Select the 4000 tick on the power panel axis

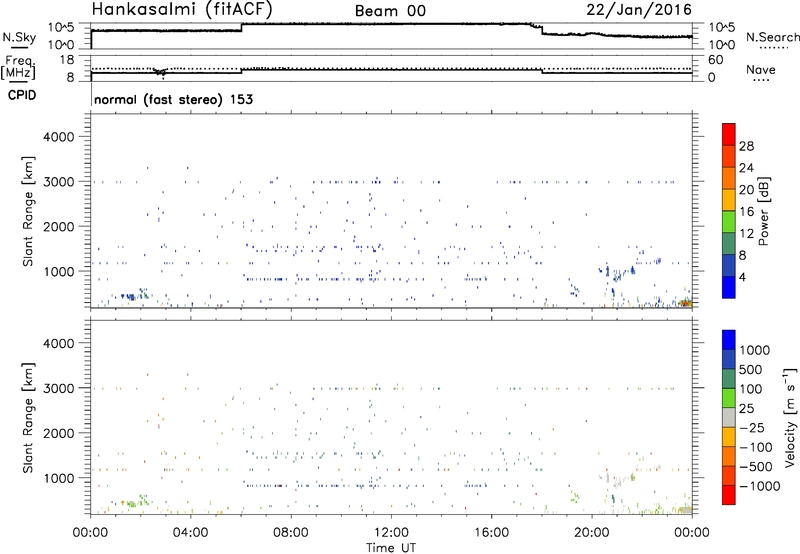click(59, 137)
